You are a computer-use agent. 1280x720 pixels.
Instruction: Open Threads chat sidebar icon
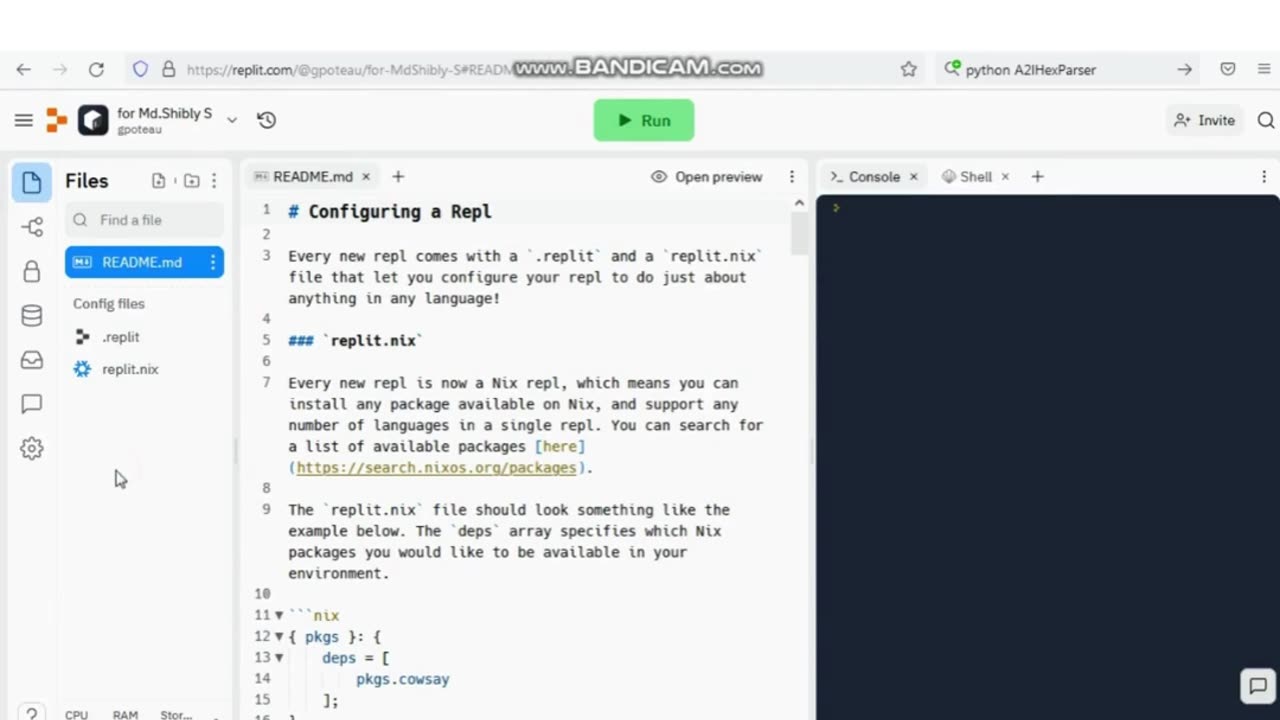32,404
